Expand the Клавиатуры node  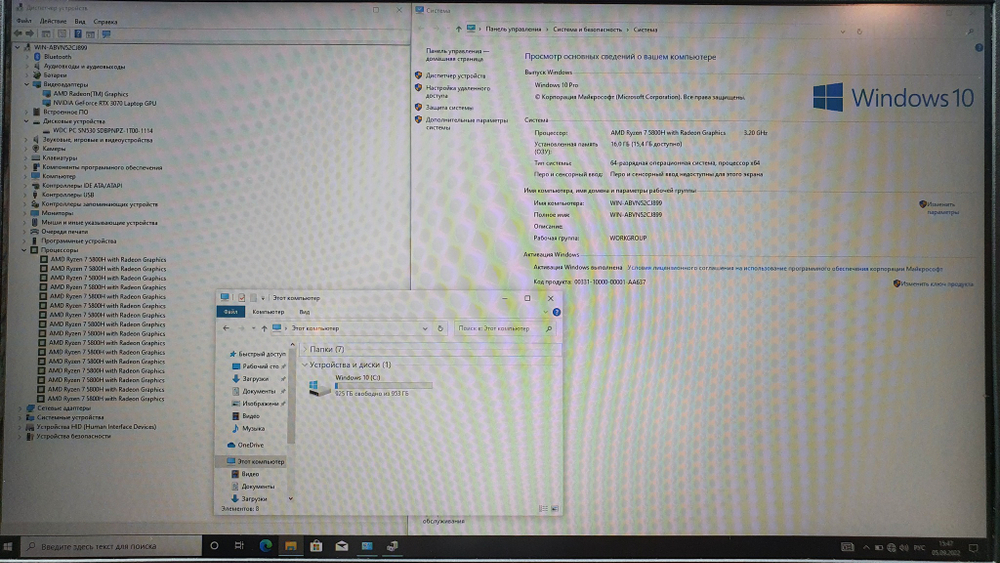tap(26, 158)
